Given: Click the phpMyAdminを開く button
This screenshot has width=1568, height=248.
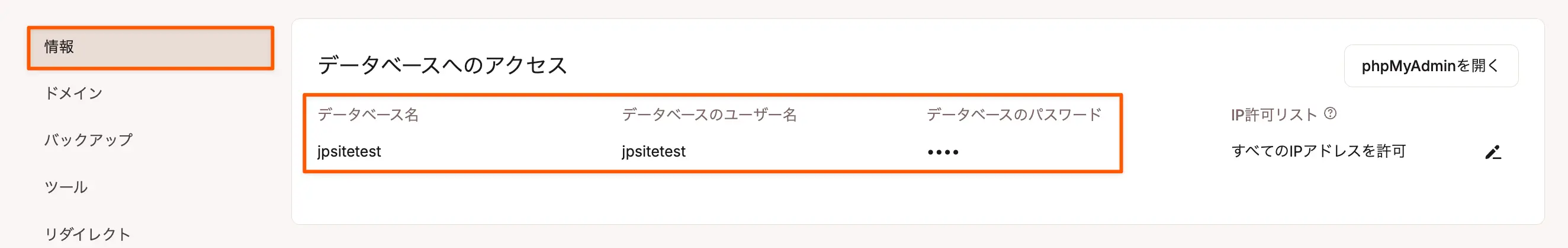Looking at the screenshot, I should [1431, 66].
